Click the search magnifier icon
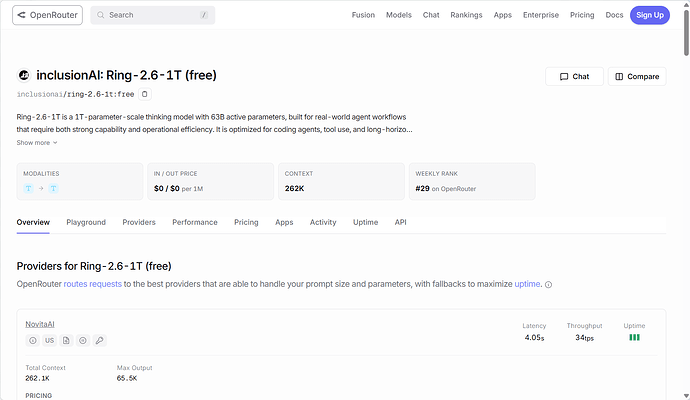 [101, 15]
